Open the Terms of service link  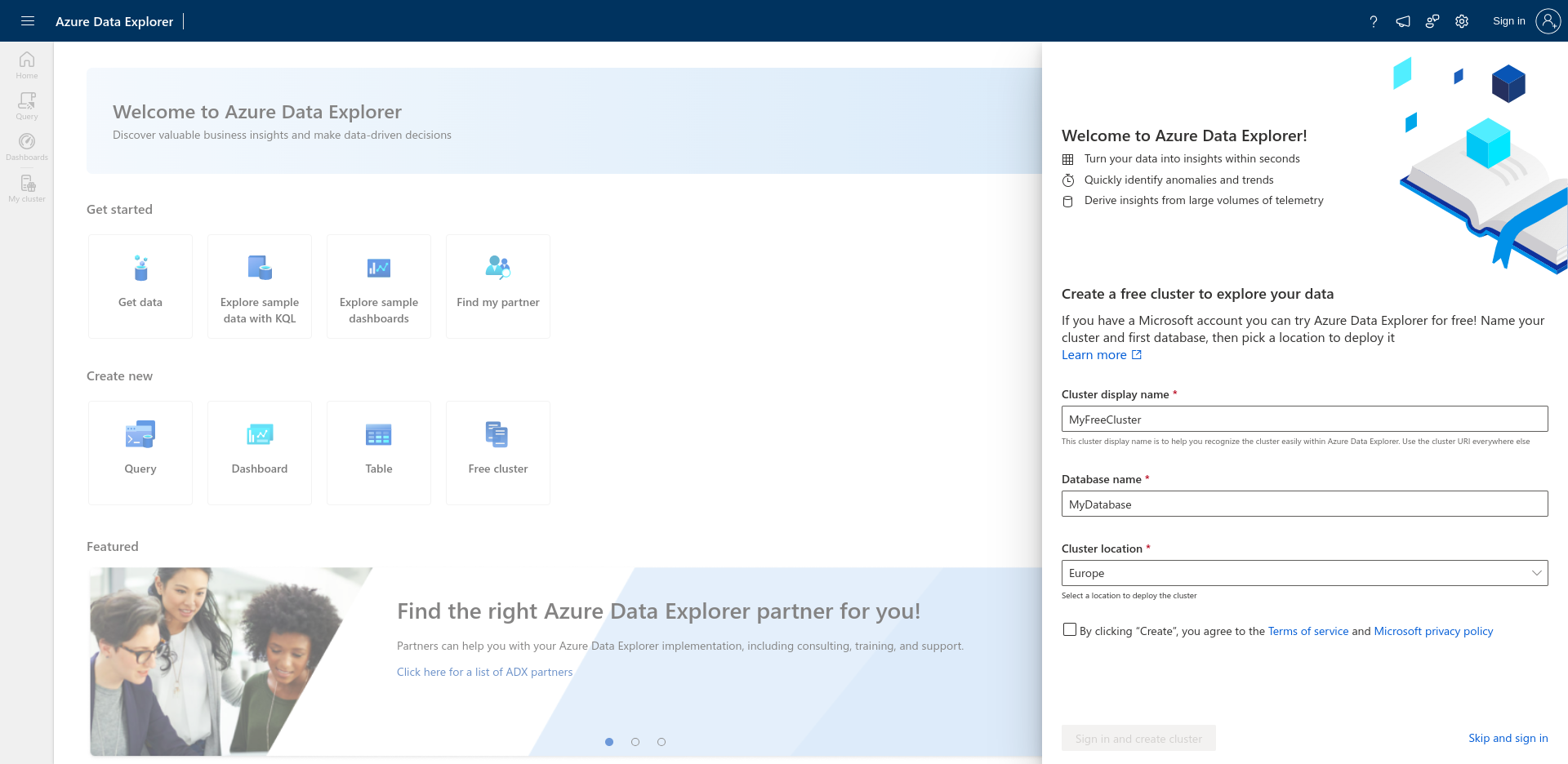click(x=1308, y=631)
